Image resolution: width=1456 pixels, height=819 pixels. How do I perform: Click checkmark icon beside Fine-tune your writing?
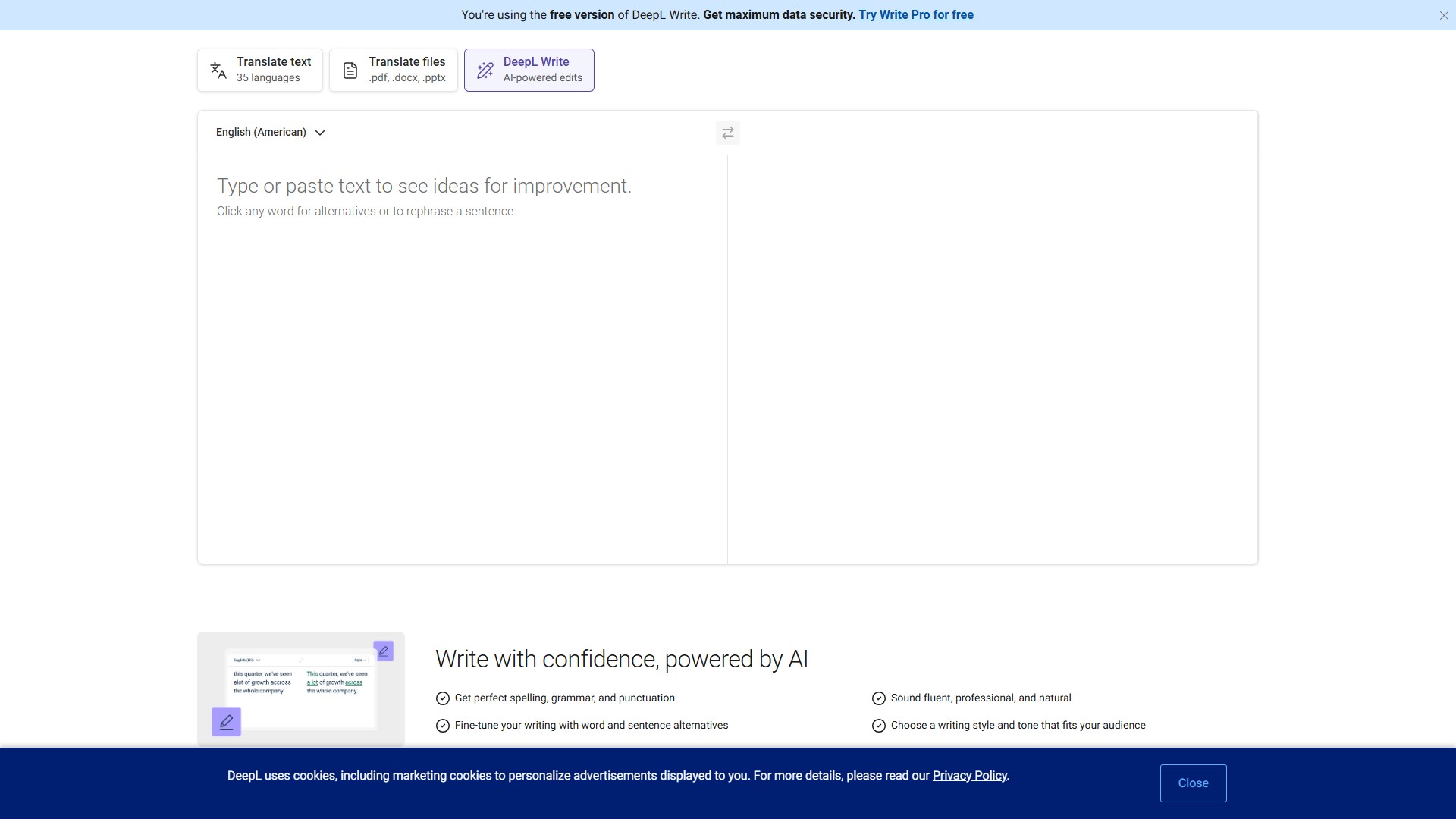443,726
